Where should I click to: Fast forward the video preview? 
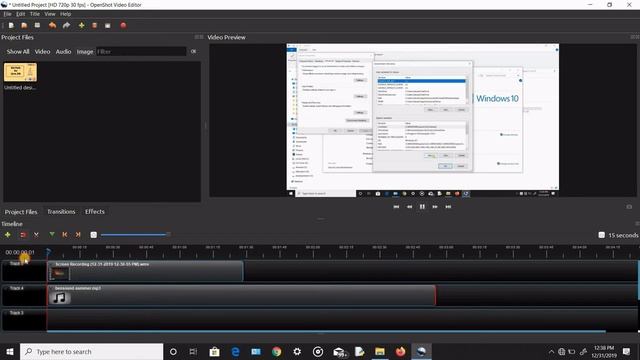pos(435,207)
